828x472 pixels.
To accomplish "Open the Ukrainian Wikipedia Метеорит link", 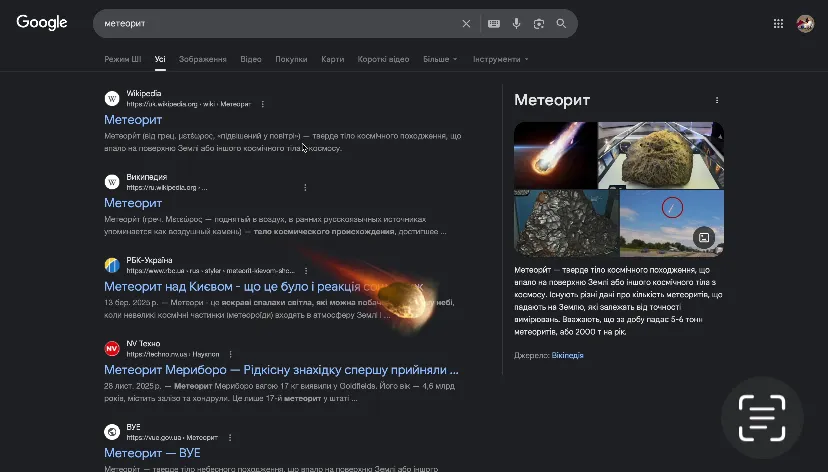I will [x=133, y=120].
